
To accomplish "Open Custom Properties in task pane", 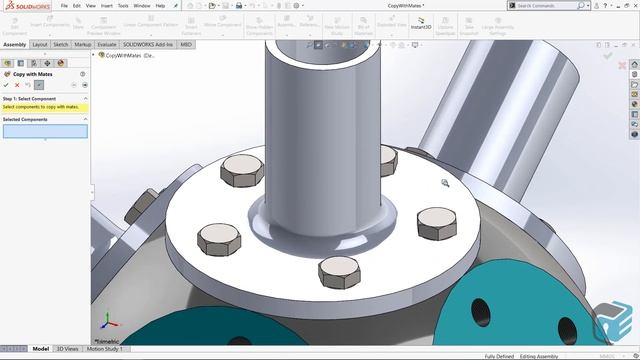I will [x=635, y=114].
